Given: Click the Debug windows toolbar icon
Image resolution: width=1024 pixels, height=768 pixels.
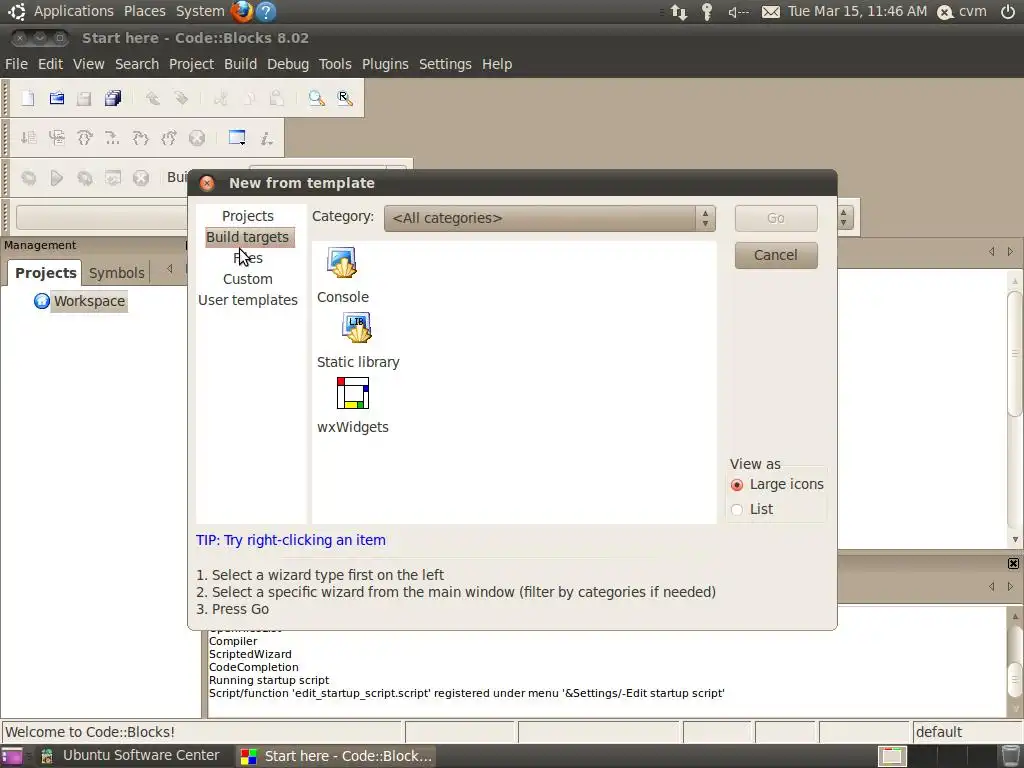Looking at the screenshot, I should 237,138.
